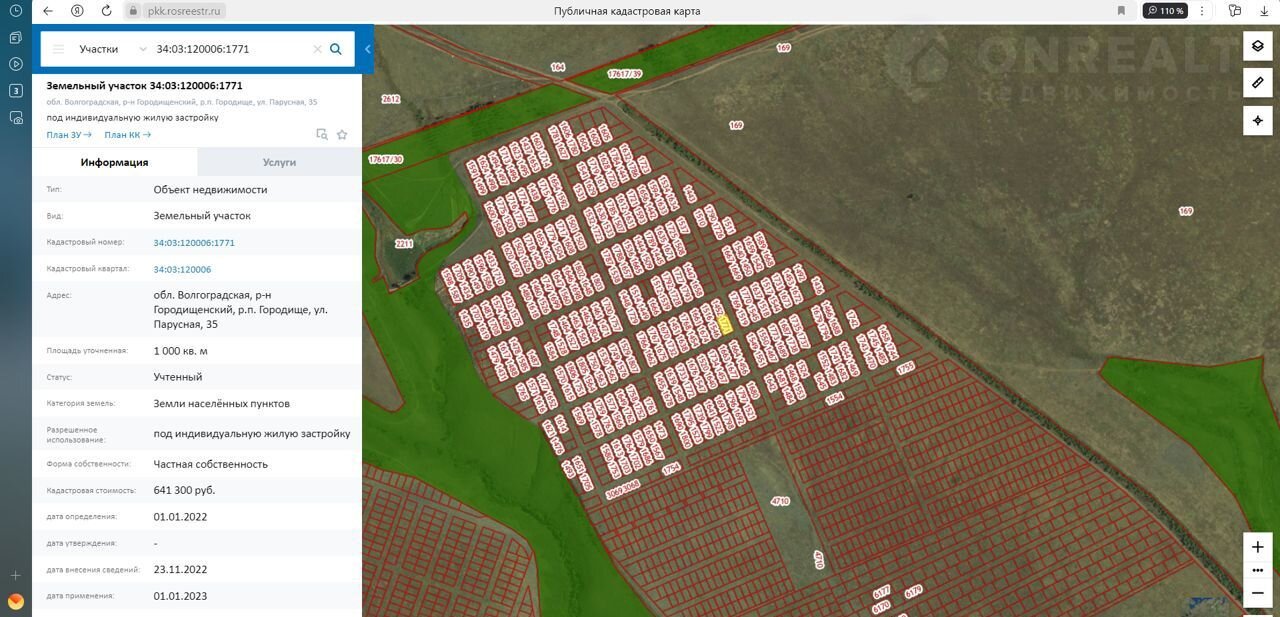The image size is (1280, 617).
Task: Open the three-dot options between zoom buttons
Action: click(1258, 570)
